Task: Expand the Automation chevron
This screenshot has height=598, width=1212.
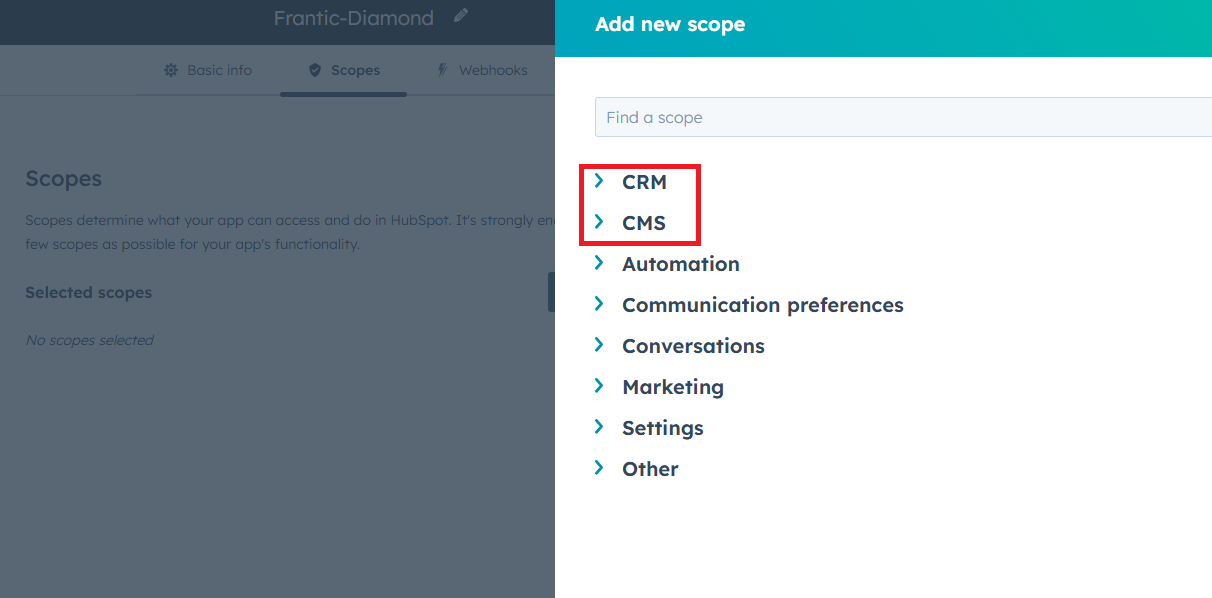Action: pos(599,263)
